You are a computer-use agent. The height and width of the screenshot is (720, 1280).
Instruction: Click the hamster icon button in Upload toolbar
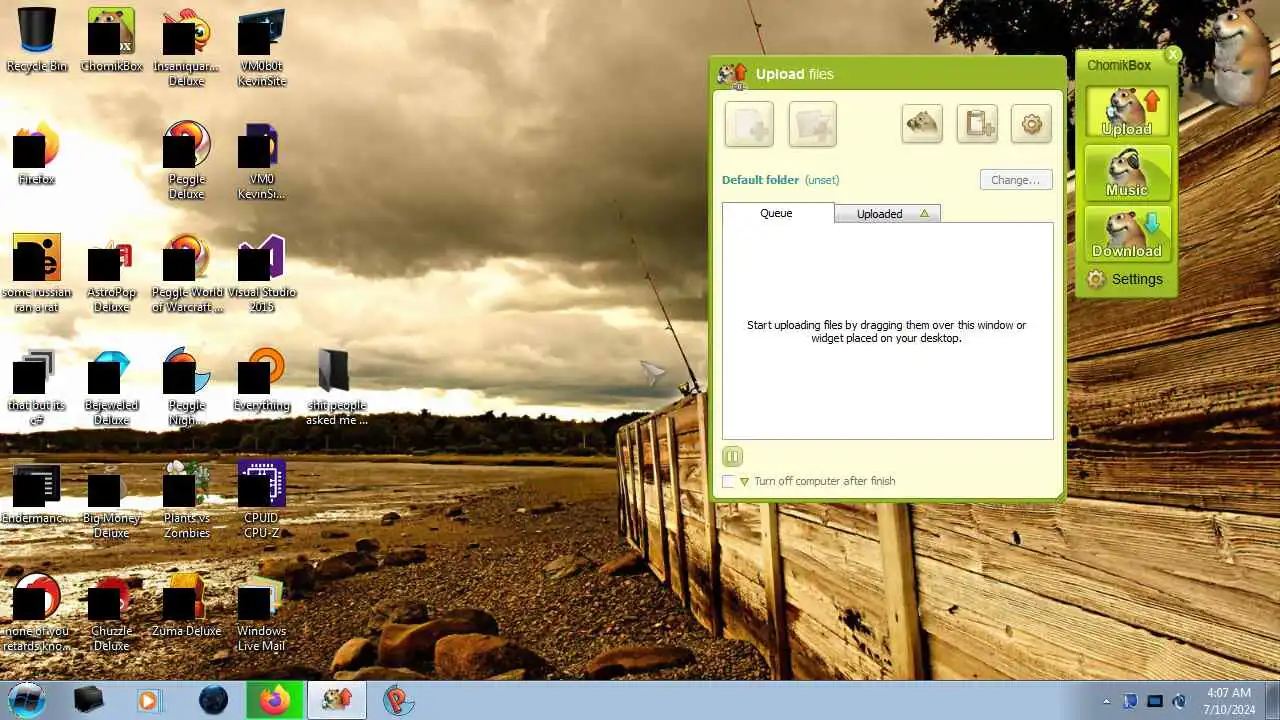tap(922, 124)
